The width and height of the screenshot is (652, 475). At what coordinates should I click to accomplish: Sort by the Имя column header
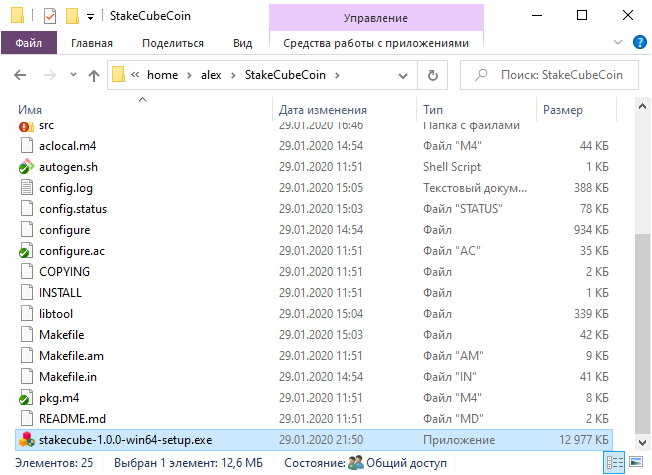click(30, 110)
